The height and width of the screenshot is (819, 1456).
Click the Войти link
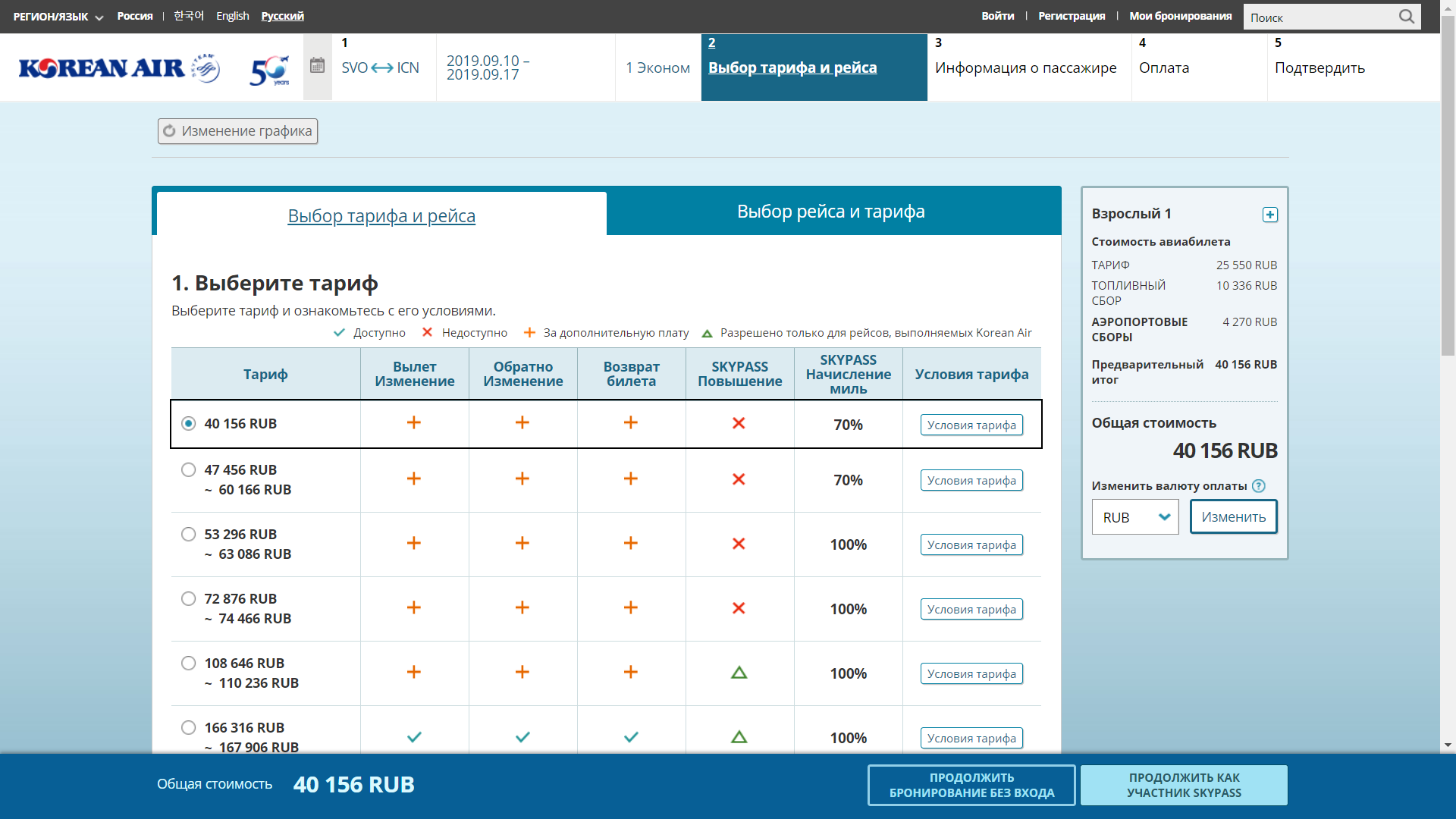coord(997,16)
